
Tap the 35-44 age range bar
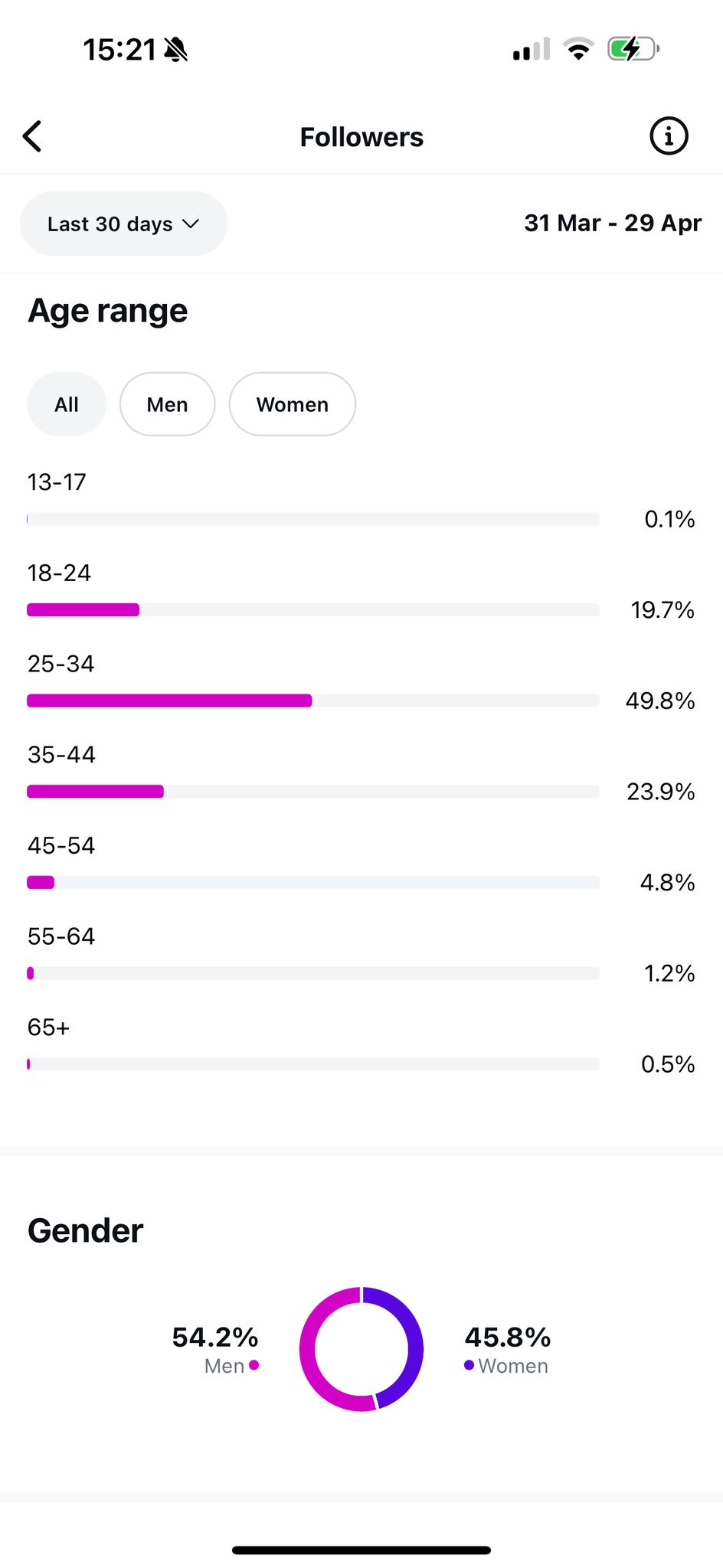click(x=313, y=791)
